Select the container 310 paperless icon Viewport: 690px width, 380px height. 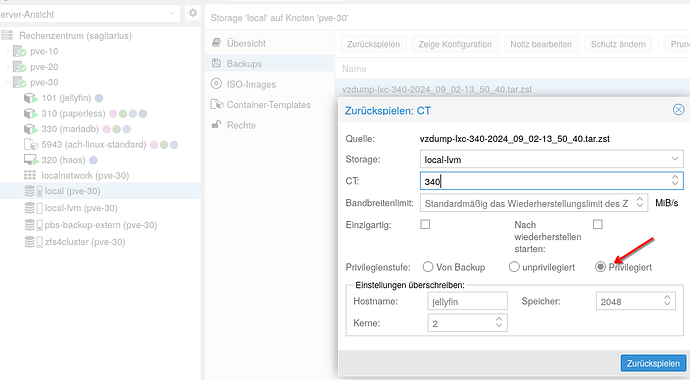[x=31, y=113]
